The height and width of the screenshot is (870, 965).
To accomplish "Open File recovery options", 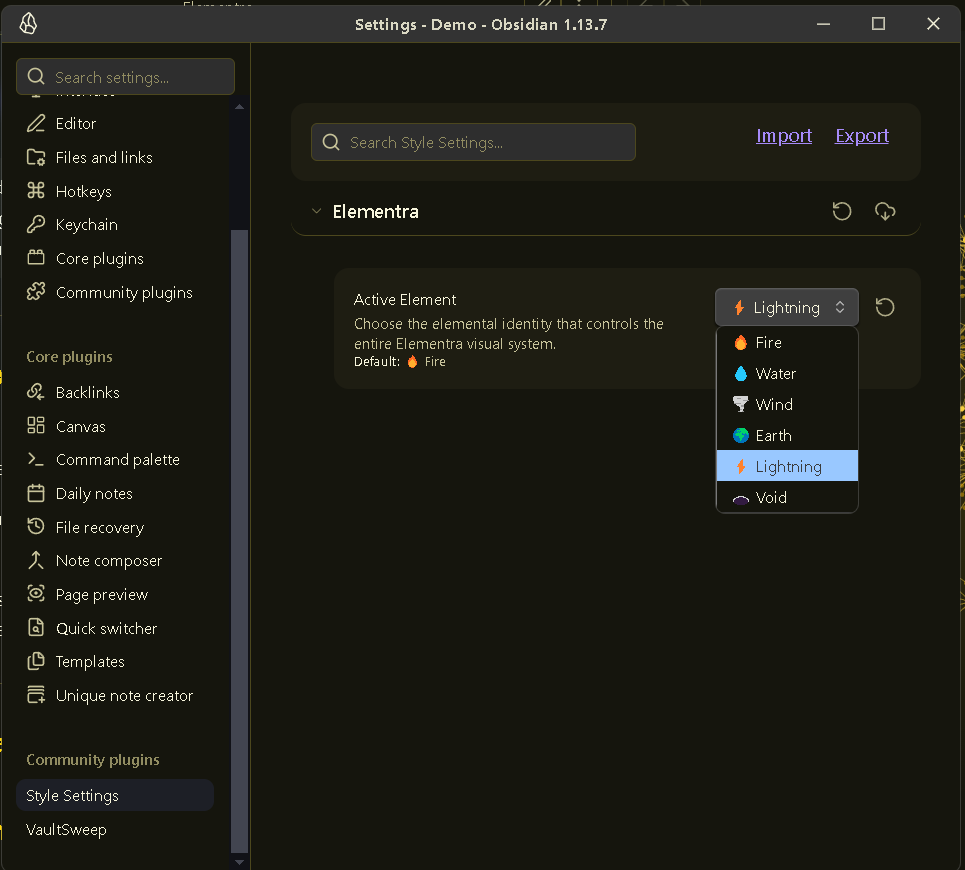I will point(115,527).
